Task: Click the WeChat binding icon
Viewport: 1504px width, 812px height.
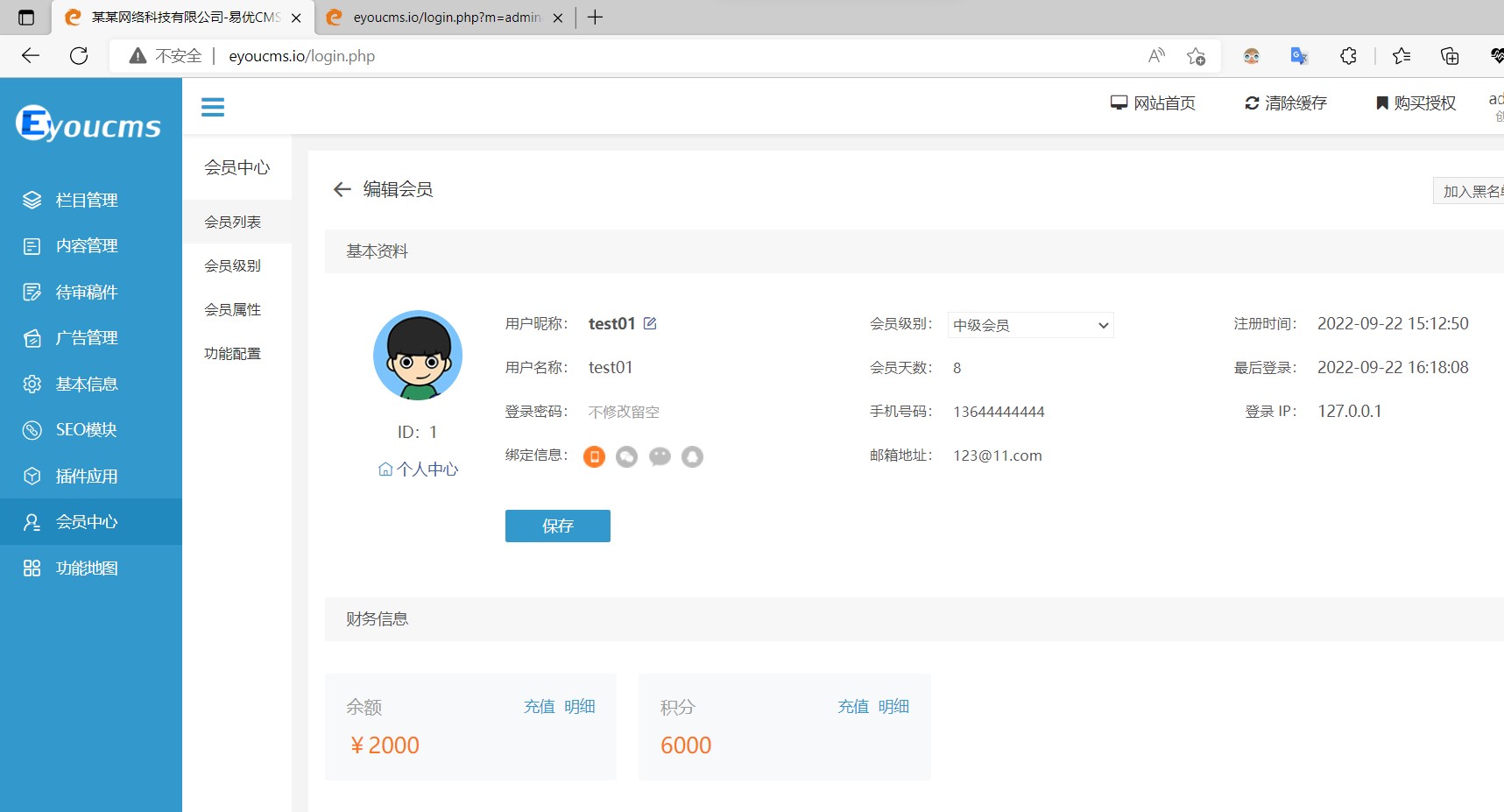Action: coord(626,456)
